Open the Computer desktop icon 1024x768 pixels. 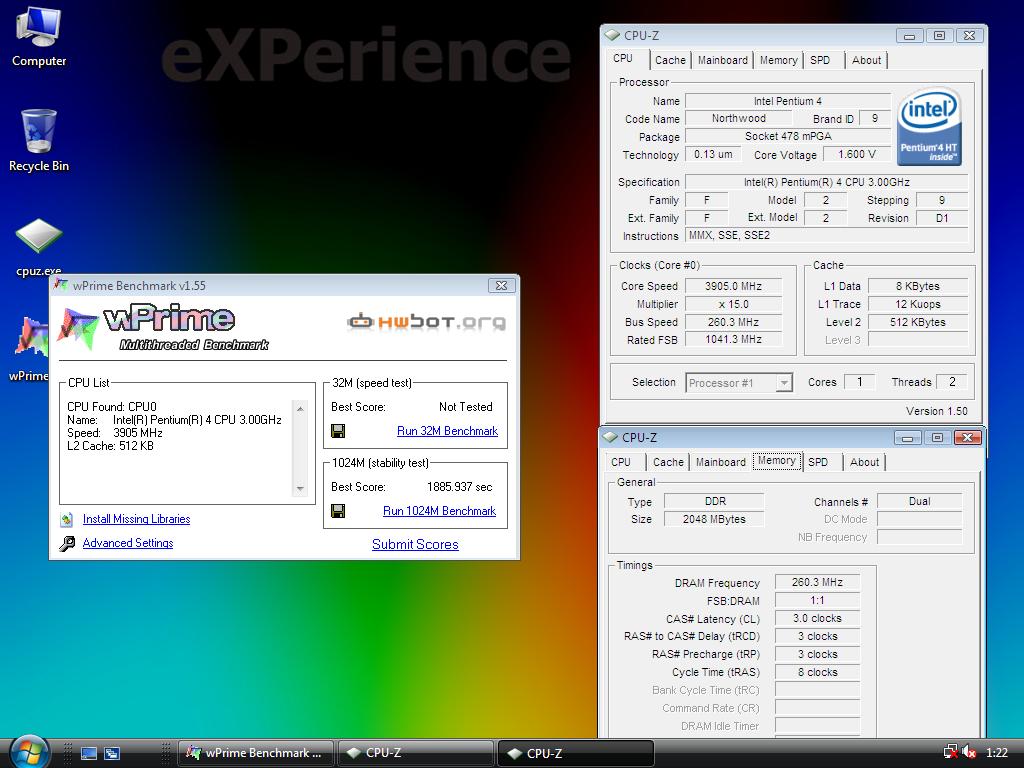(39, 36)
